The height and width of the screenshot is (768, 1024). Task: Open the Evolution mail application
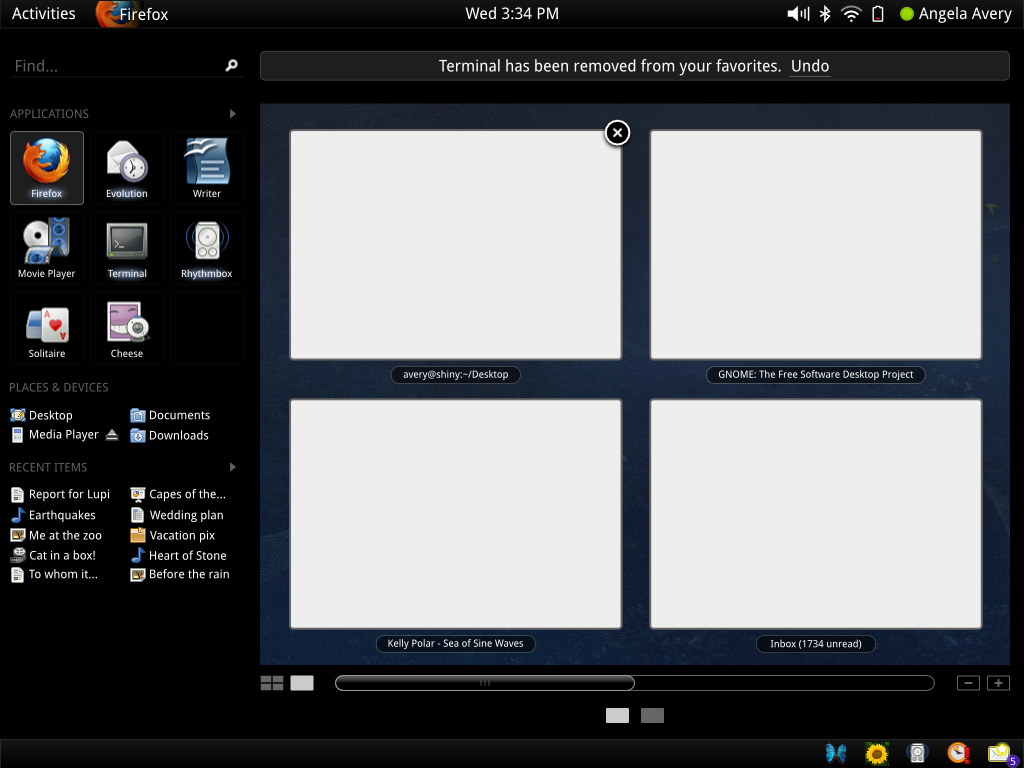coord(126,167)
